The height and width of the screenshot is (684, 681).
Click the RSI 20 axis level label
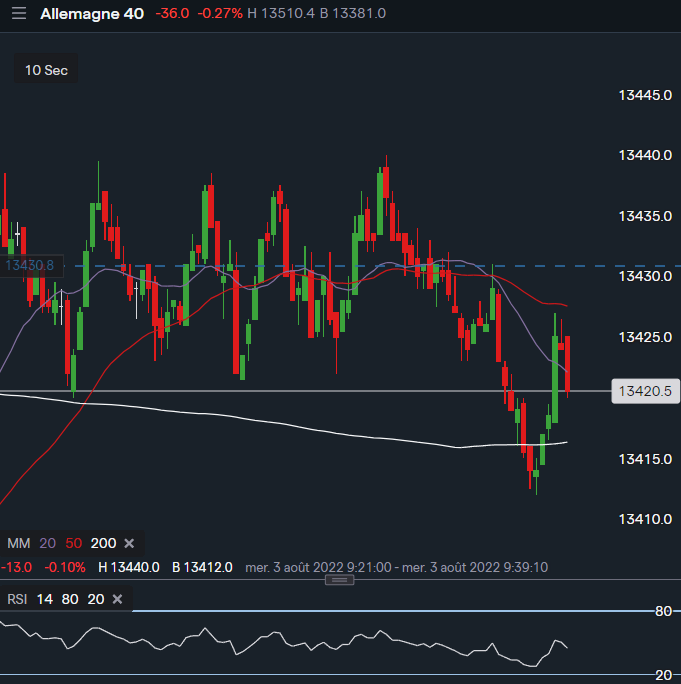tap(663, 675)
